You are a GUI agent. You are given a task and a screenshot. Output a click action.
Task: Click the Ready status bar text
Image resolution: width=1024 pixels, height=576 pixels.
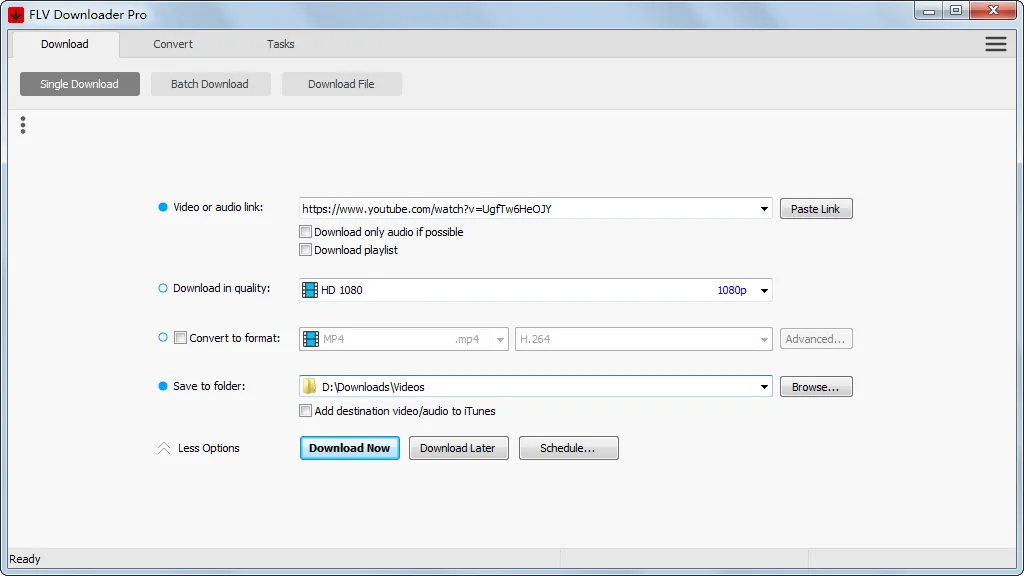click(x=25, y=559)
